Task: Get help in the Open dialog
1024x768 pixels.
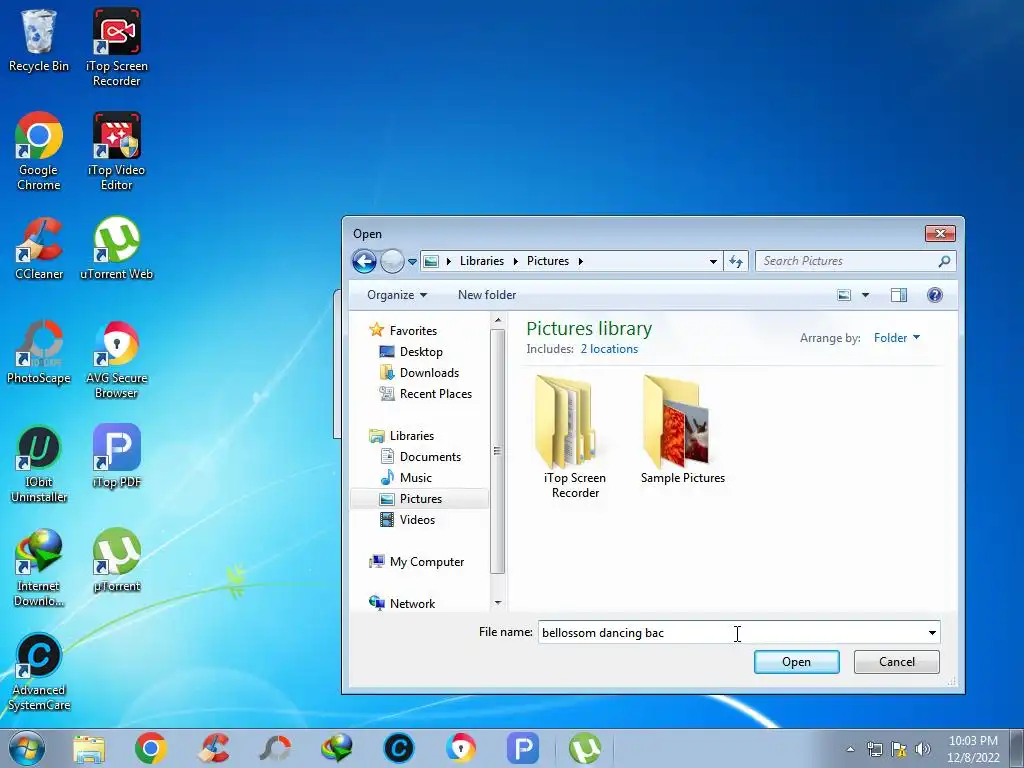Action: pos(935,295)
